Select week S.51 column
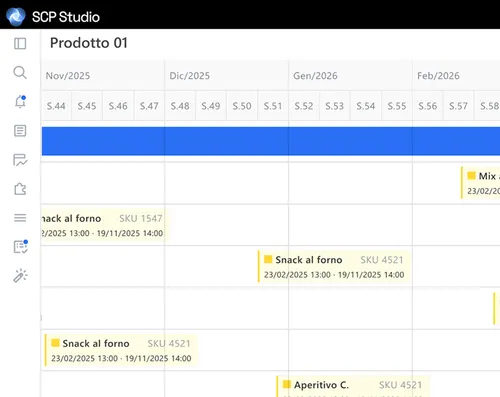This screenshot has height=397, width=500. pos(273,106)
